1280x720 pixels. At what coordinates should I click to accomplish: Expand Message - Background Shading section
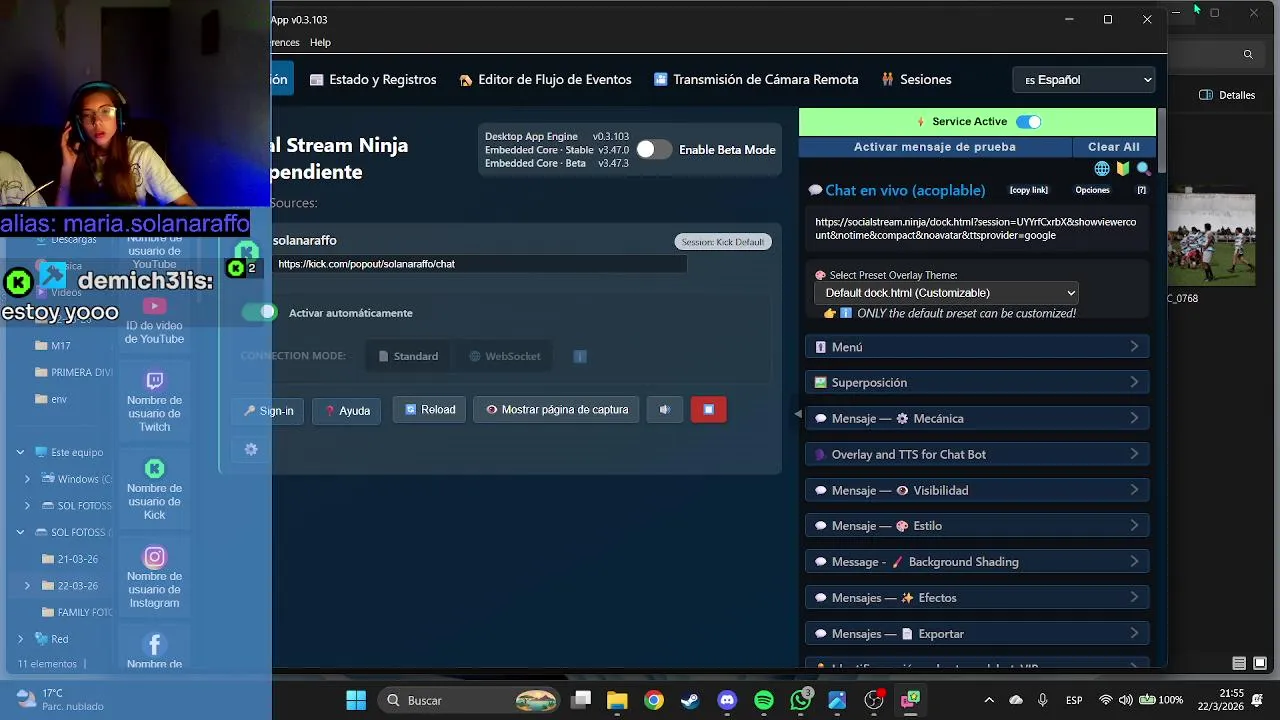tap(977, 562)
